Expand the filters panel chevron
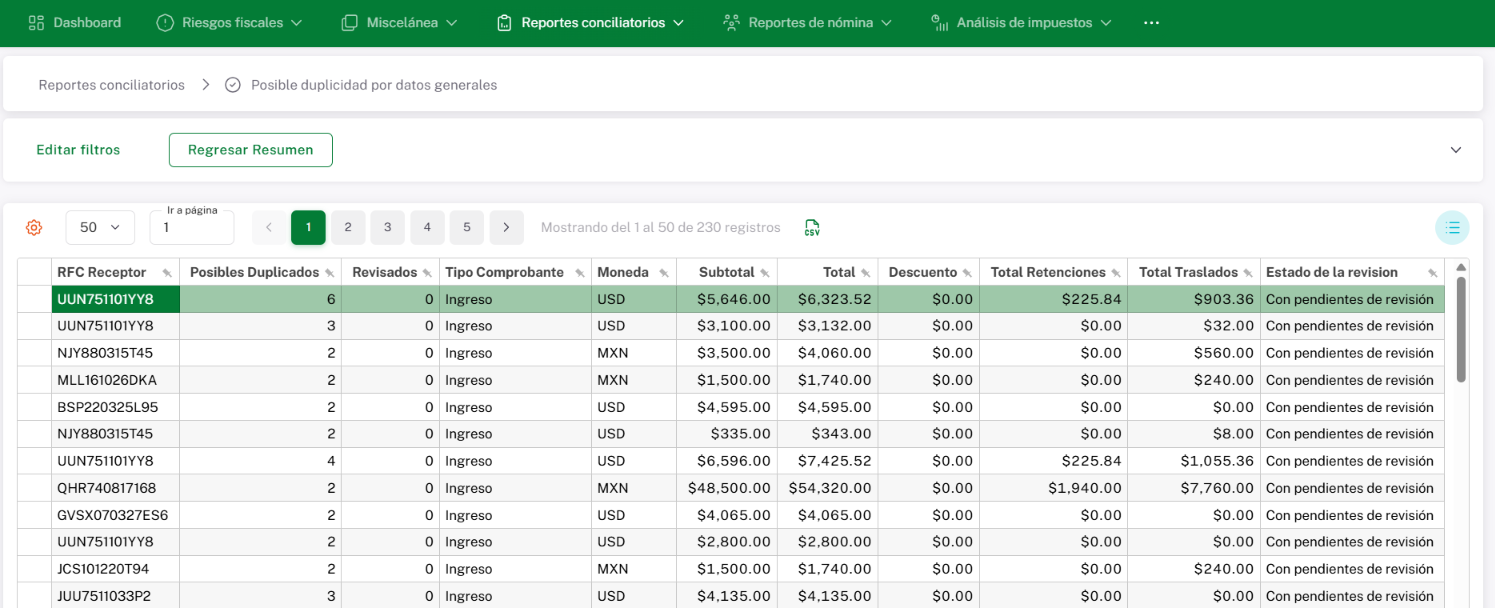 [x=1455, y=150]
